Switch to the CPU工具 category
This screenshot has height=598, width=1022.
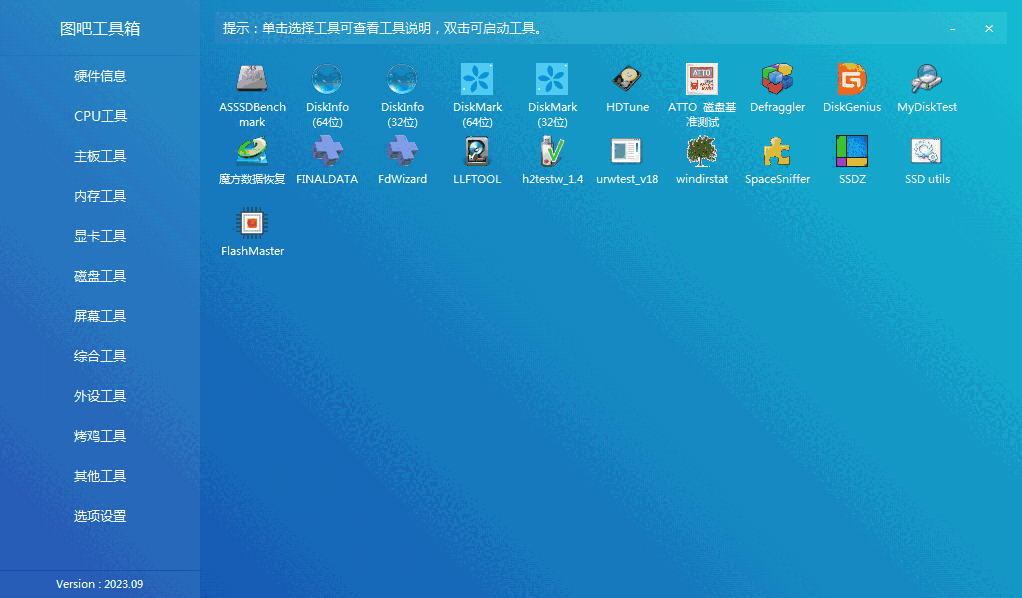(x=100, y=115)
